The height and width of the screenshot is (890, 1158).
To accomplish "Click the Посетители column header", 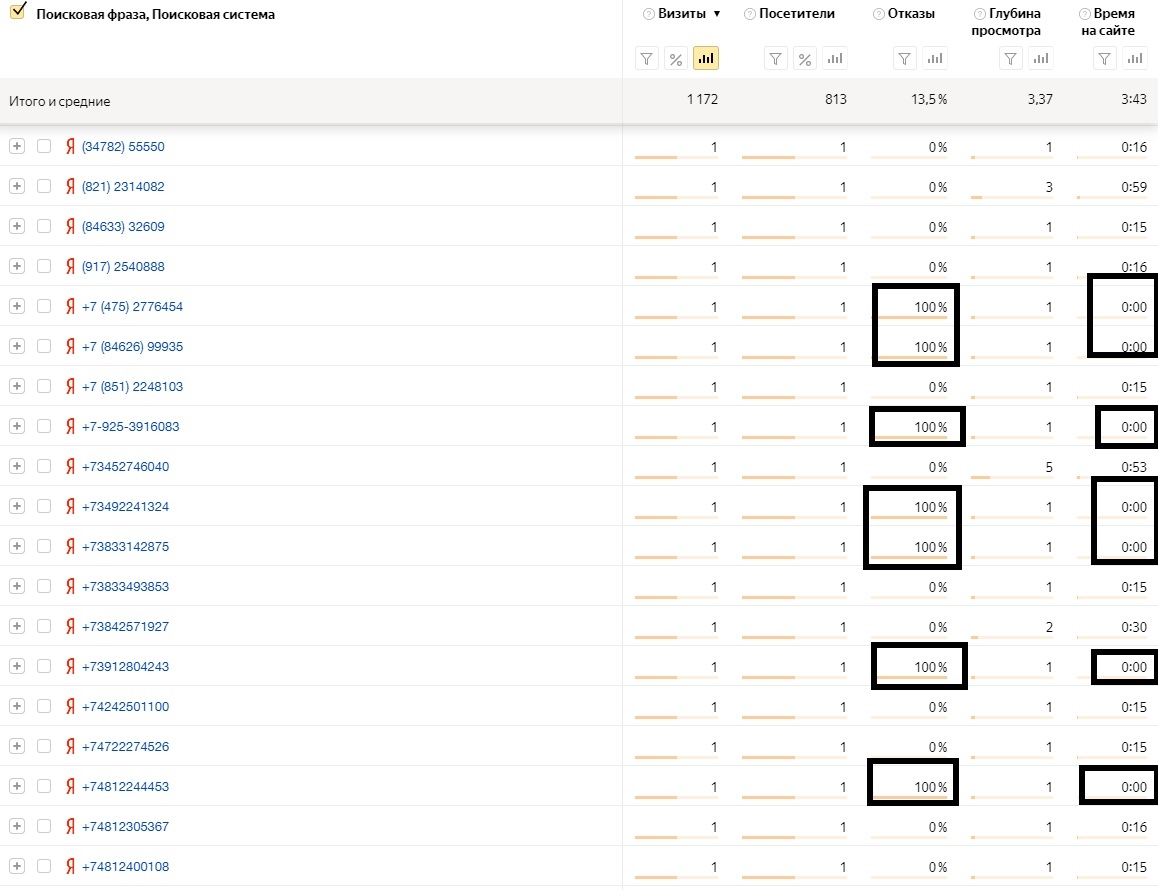I will coord(797,13).
